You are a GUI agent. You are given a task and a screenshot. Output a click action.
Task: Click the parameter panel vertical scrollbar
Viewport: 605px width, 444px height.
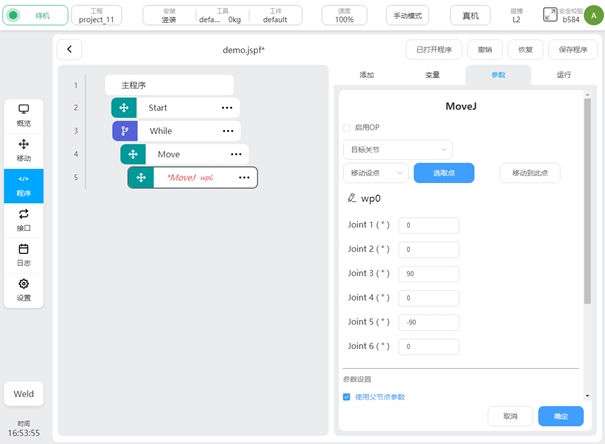pos(587,200)
